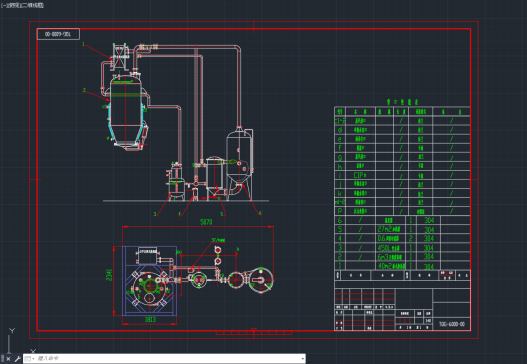Viewport: 527px width, 364px height.
Task: Select the 40m2 description cell
Action: tap(390, 266)
